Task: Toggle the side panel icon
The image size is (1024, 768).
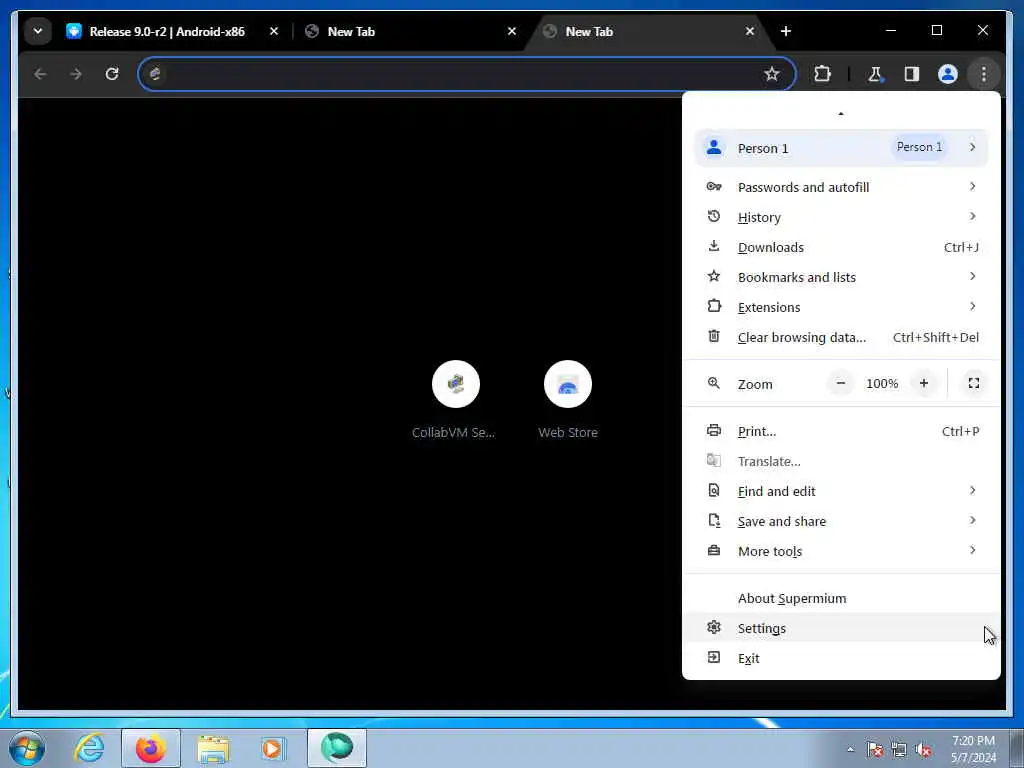Action: coord(912,74)
